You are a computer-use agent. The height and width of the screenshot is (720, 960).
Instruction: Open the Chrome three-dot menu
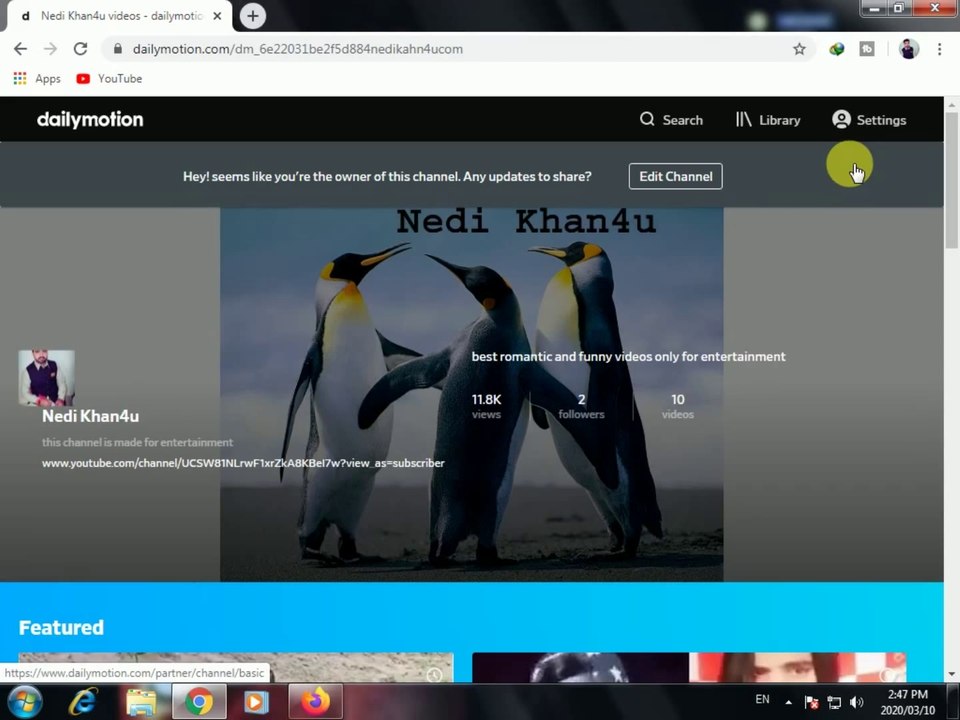click(939, 49)
